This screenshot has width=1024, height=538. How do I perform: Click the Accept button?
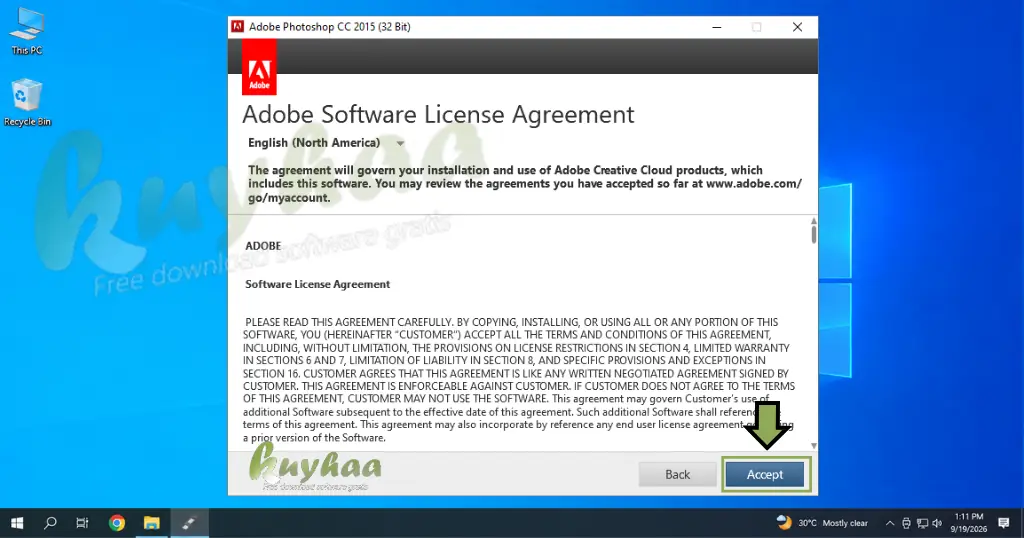(x=765, y=475)
